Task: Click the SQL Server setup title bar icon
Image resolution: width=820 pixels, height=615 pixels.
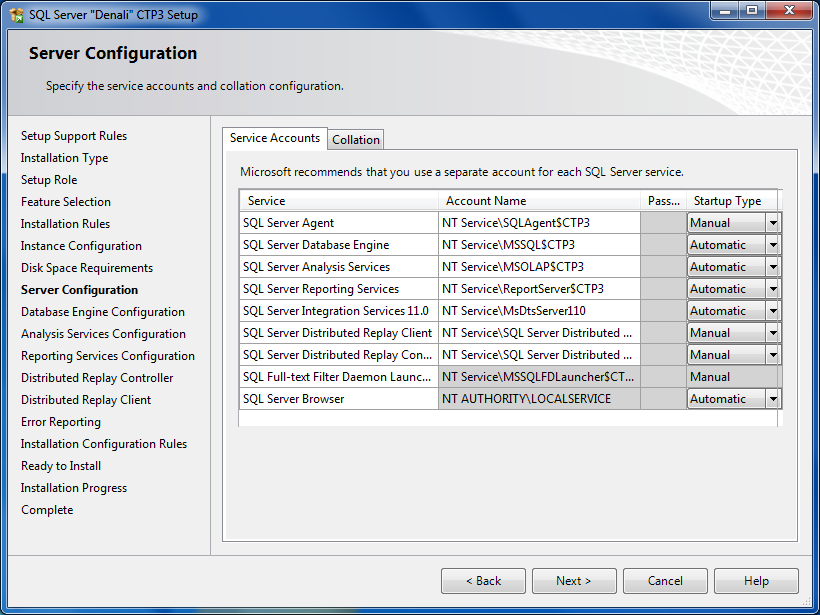Action: pos(17,15)
